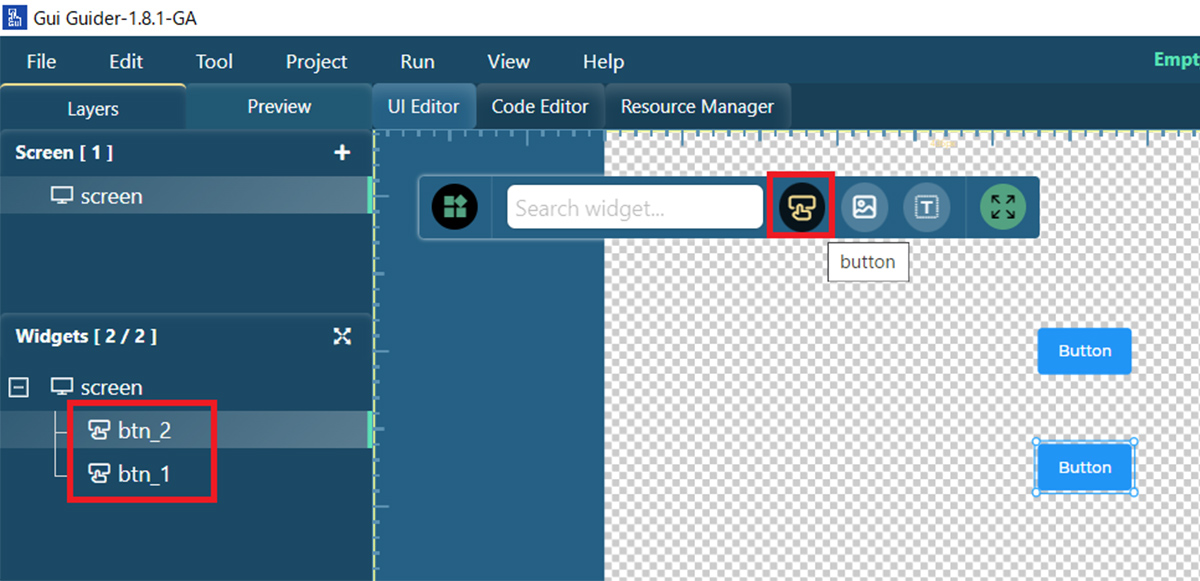
Task: Switch to the Preview tab
Action: click(x=279, y=107)
